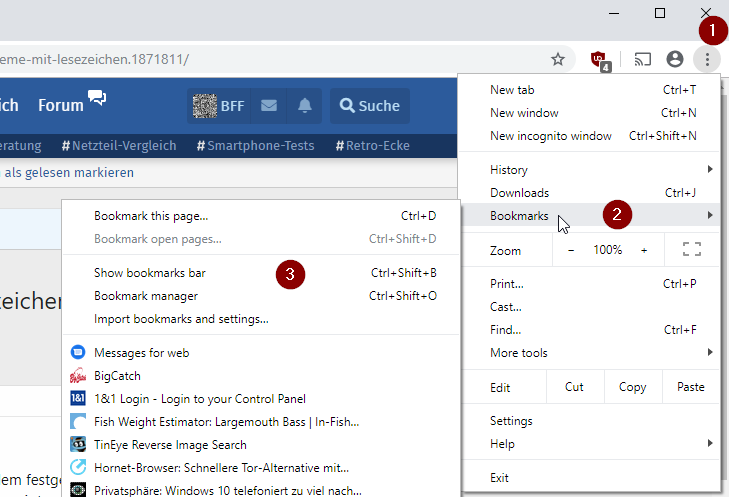The height and width of the screenshot is (497, 729).
Task: Click the address bar URL text
Action: (x=94, y=60)
